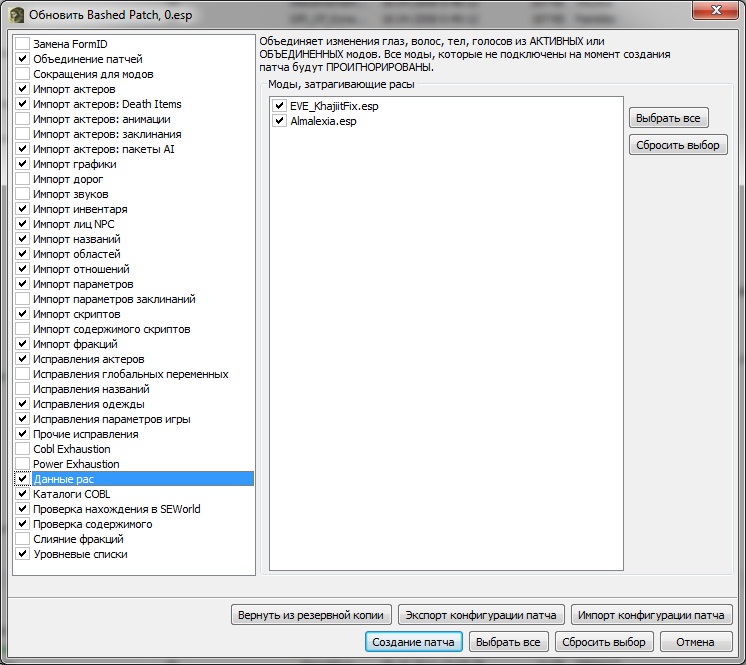Viewport: 746px width, 665px height.
Task: Check Импорт содержимого скриптов
Action: click(x=22, y=329)
